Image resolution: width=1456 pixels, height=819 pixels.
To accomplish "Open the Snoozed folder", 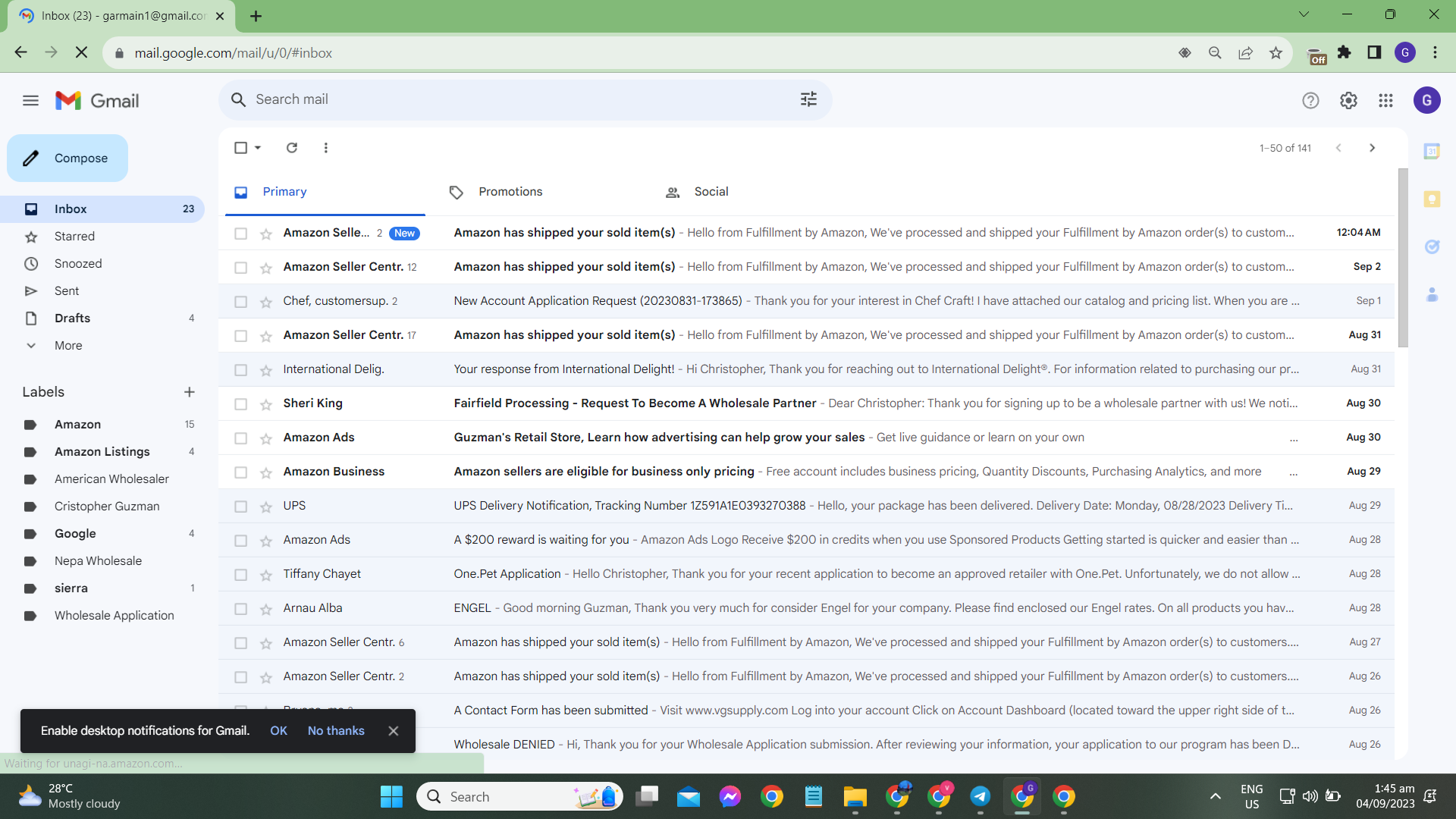I will 102,264.
